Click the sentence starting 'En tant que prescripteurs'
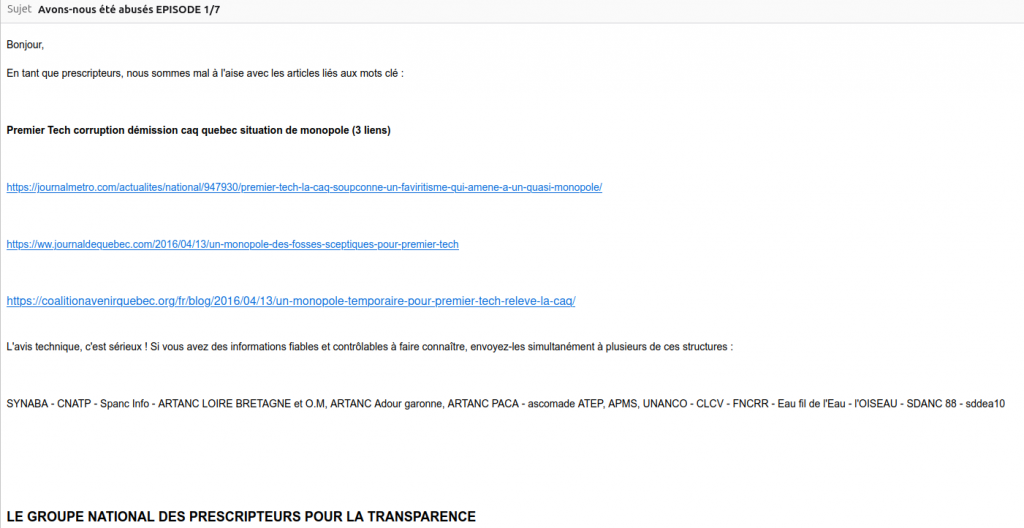1024x528 pixels. click(x=205, y=73)
